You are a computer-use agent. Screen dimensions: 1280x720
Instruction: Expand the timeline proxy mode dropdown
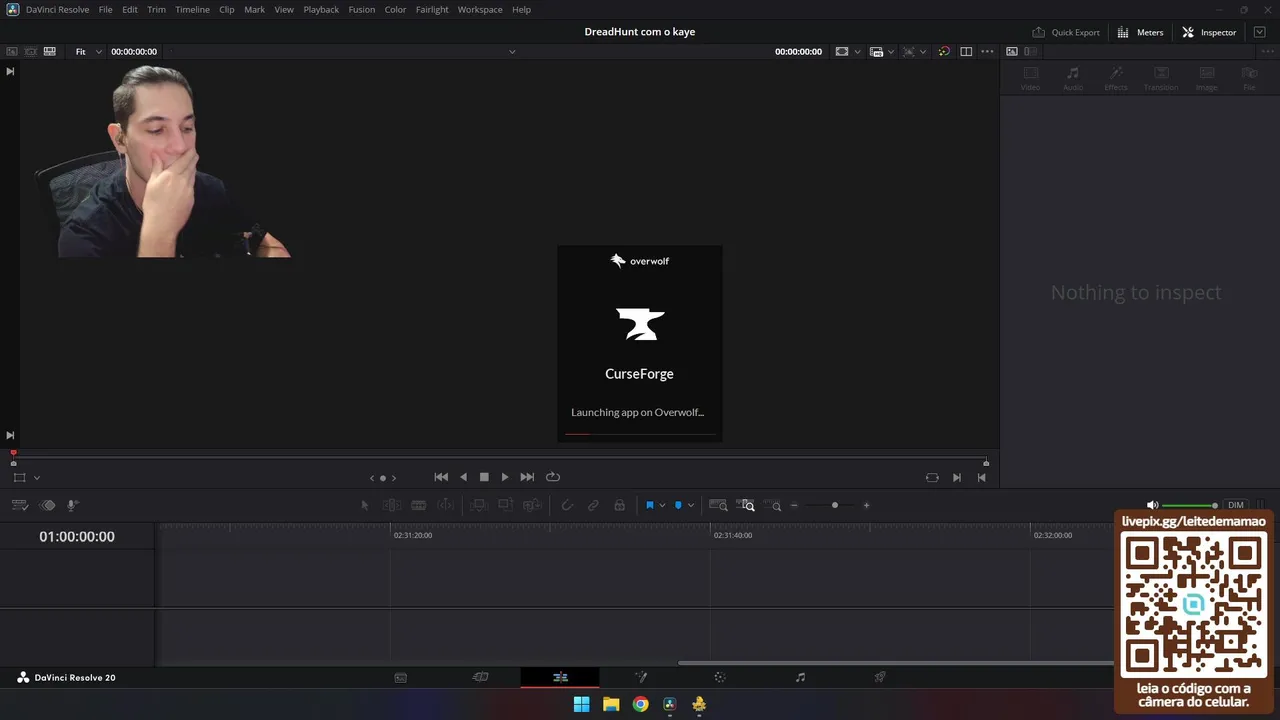[x=891, y=51]
